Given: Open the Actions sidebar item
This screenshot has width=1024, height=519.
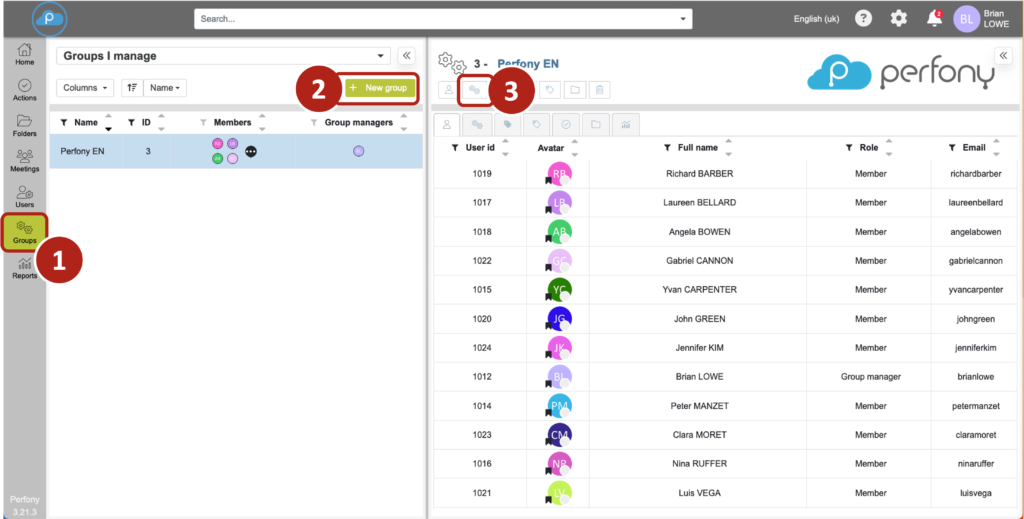Looking at the screenshot, I should pyautogui.click(x=25, y=90).
